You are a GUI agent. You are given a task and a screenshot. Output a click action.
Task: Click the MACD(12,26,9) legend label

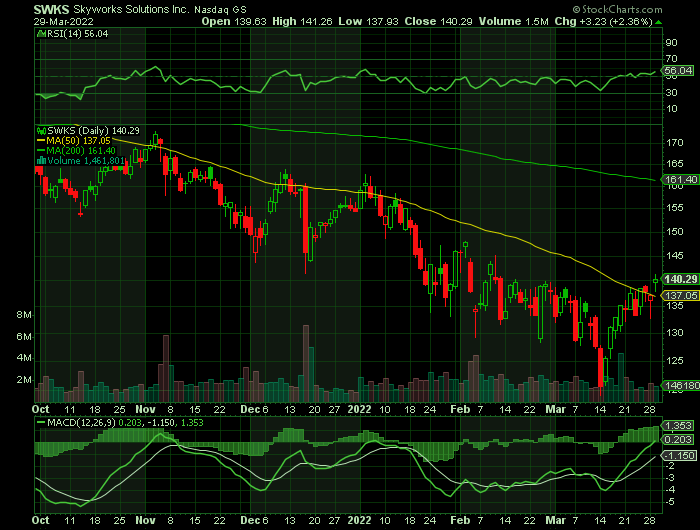pyautogui.click(x=81, y=422)
